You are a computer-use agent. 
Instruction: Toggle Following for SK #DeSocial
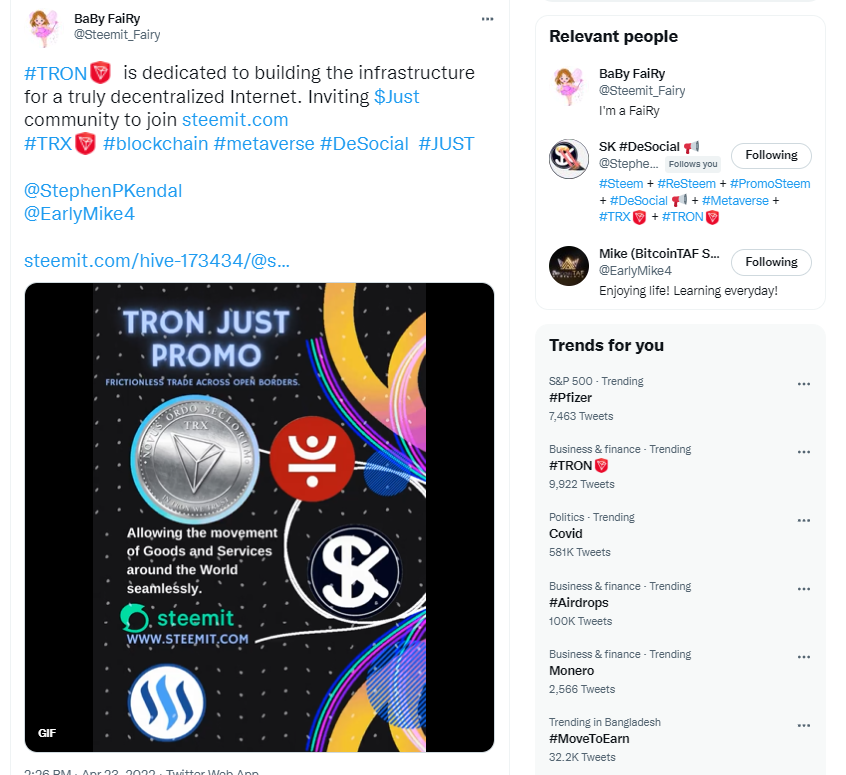[771, 155]
